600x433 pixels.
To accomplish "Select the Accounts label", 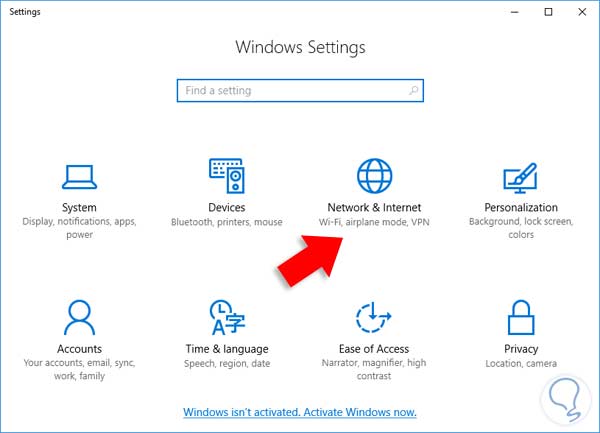I will [79, 349].
